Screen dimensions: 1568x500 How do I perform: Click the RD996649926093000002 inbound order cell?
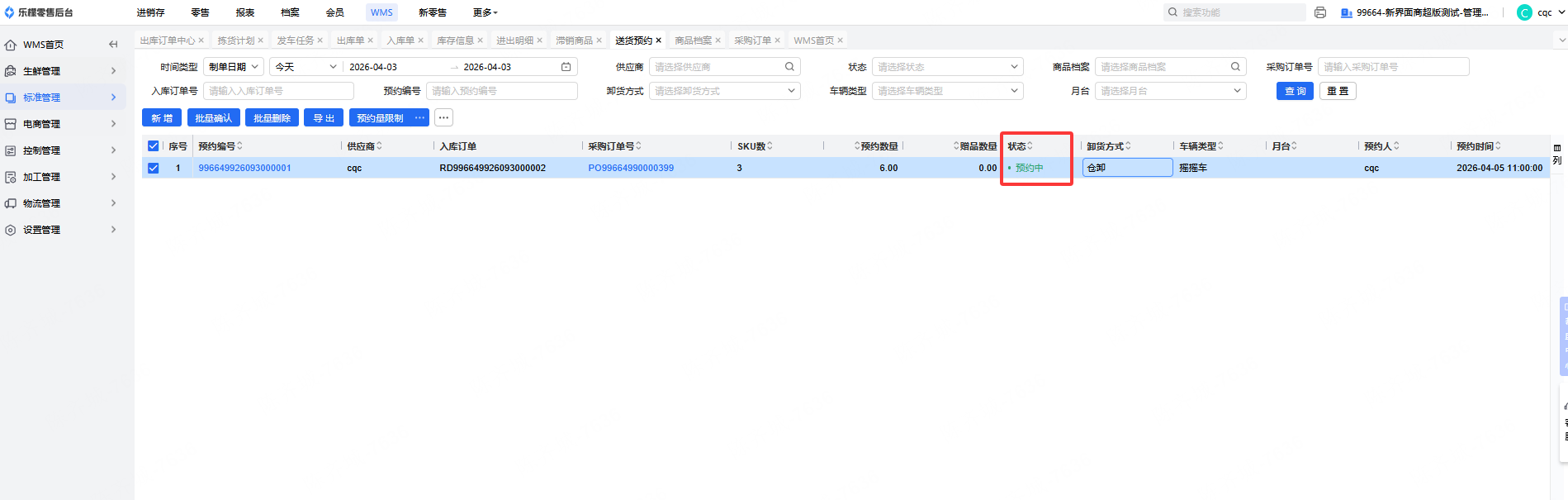(x=493, y=168)
